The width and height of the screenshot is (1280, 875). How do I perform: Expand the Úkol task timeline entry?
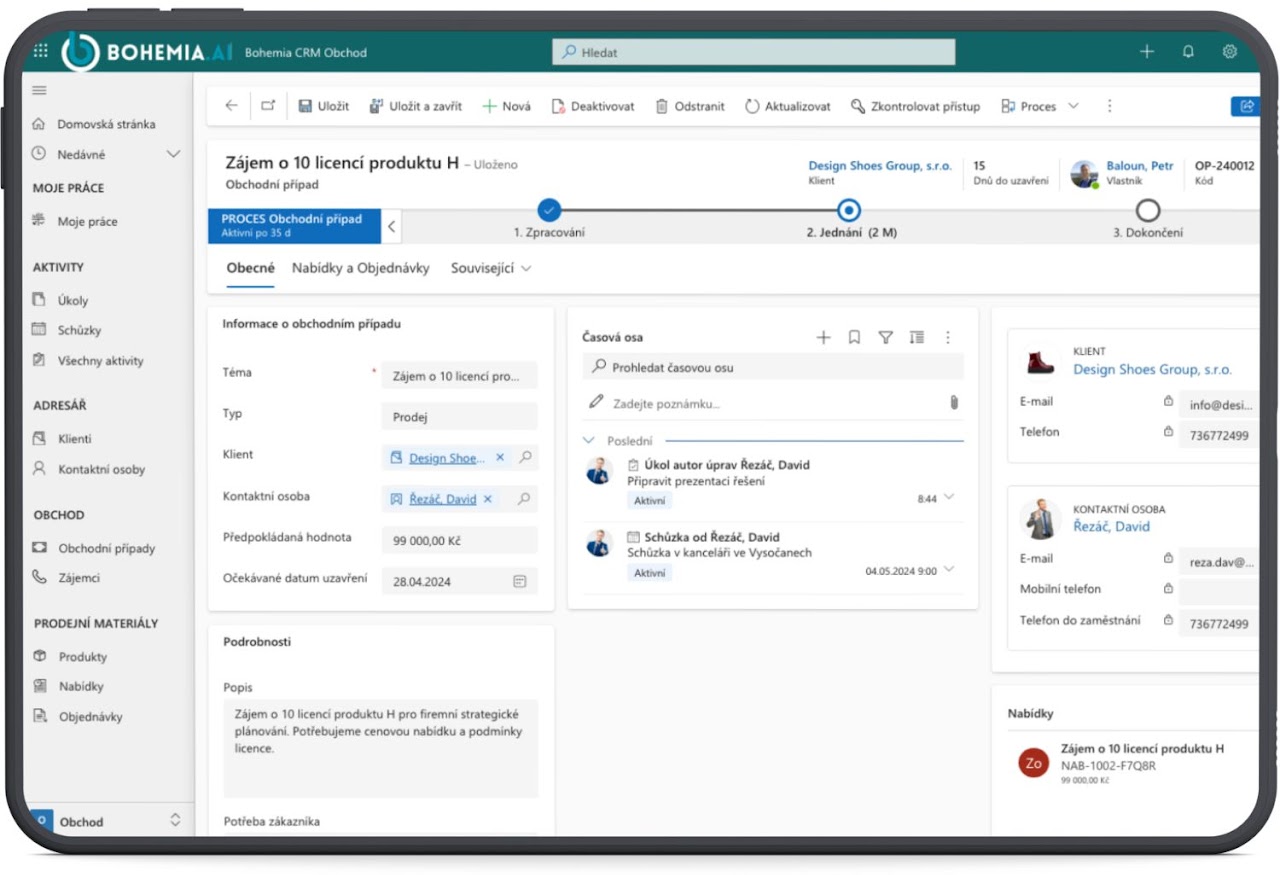949,497
